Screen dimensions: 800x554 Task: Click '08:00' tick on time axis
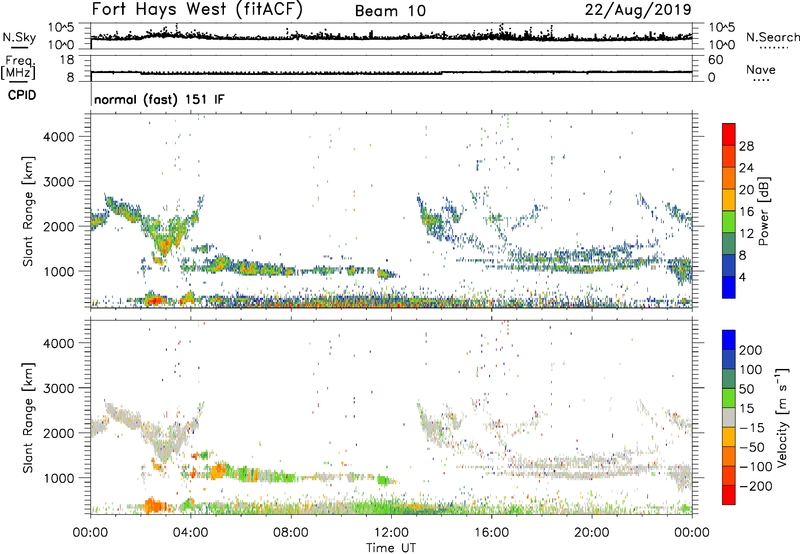291,532
